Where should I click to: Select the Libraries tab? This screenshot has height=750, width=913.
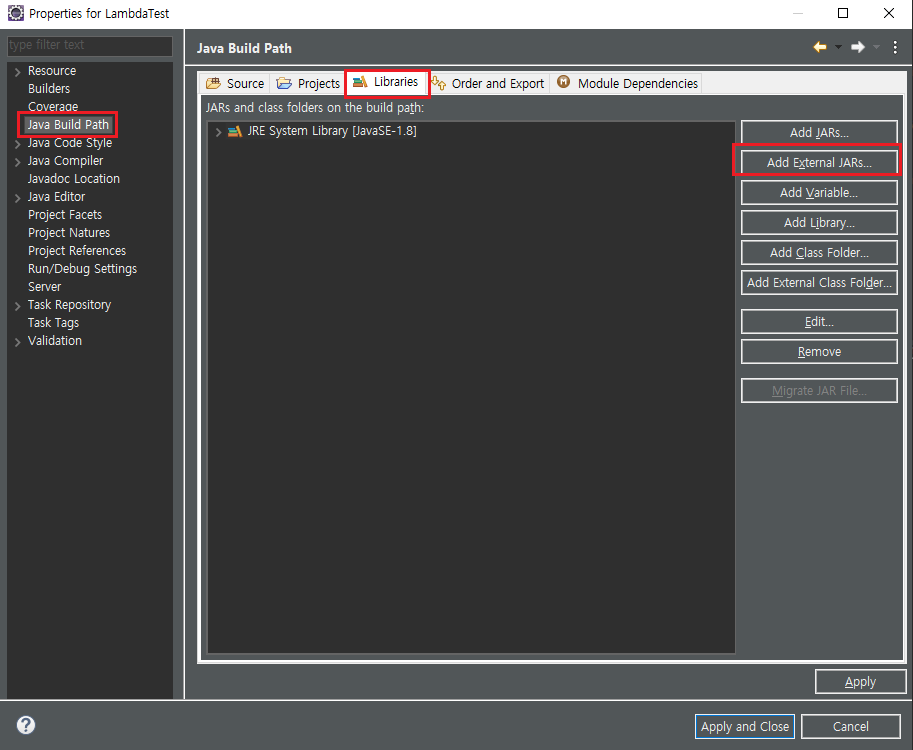(x=387, y=82)
